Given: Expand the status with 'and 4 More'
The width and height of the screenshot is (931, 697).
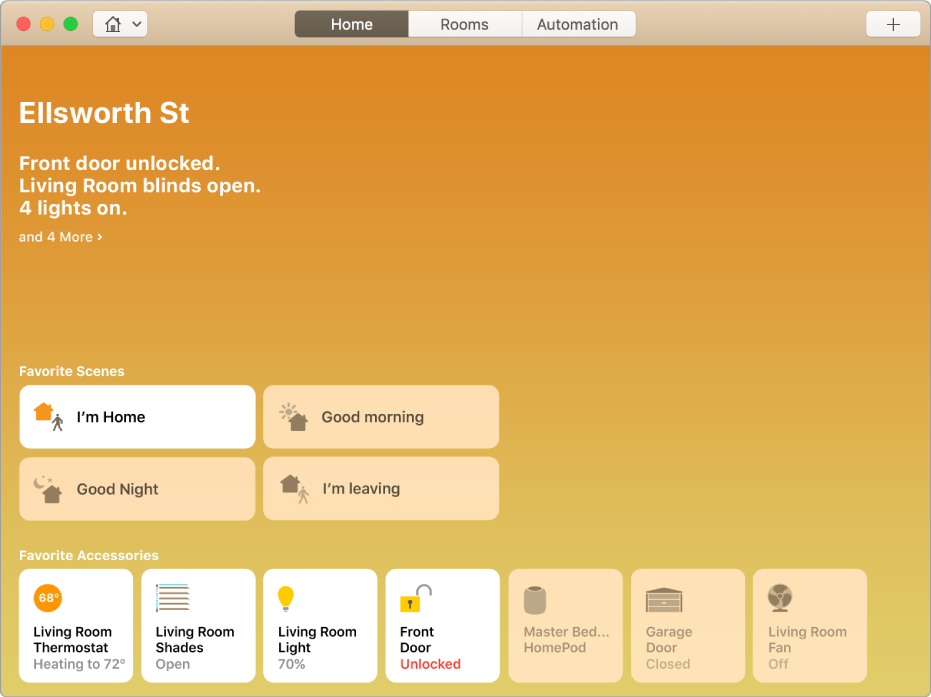Looking at the screenshot, I should [60, 237].
